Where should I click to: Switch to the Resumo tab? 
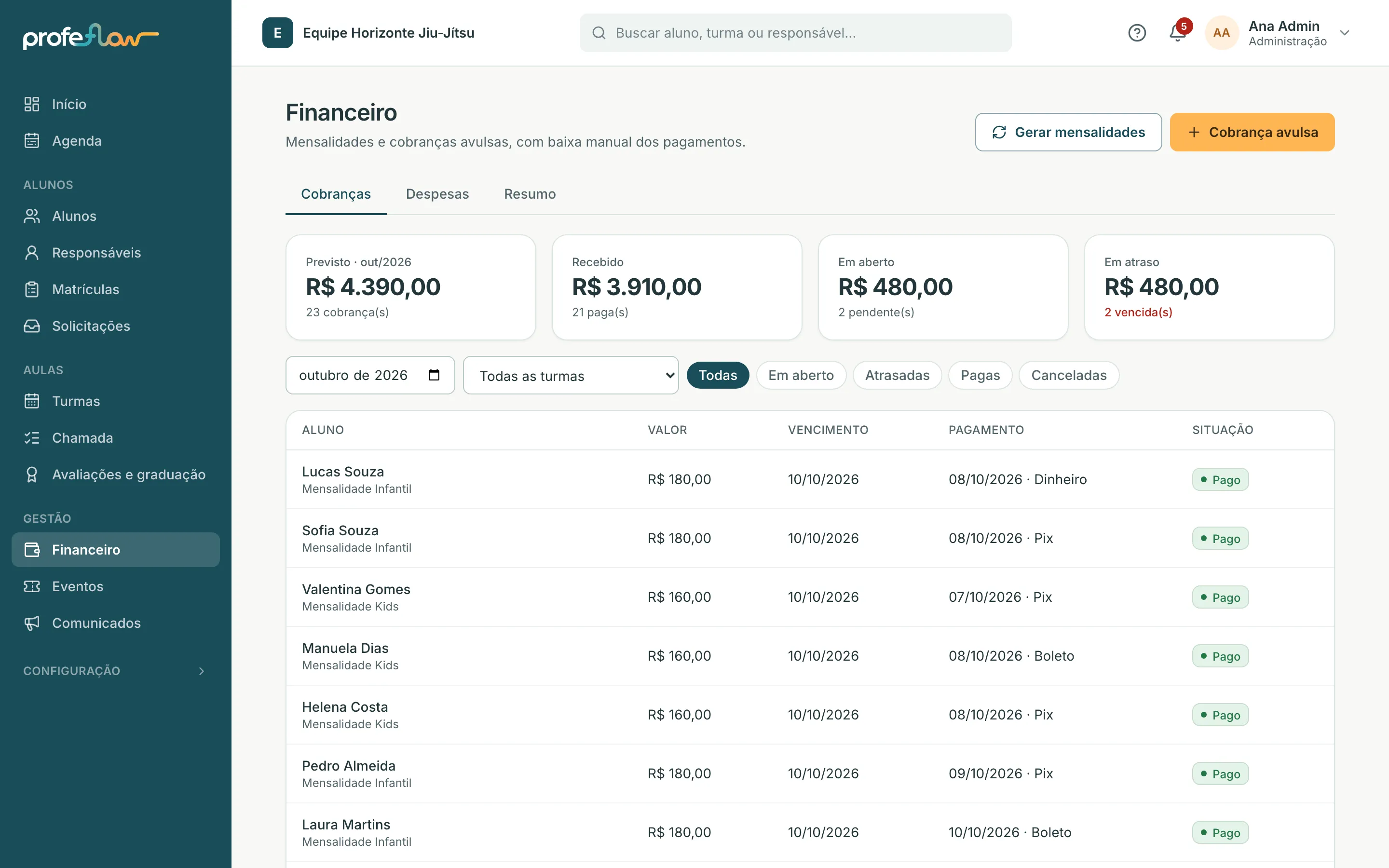(530, 194)
